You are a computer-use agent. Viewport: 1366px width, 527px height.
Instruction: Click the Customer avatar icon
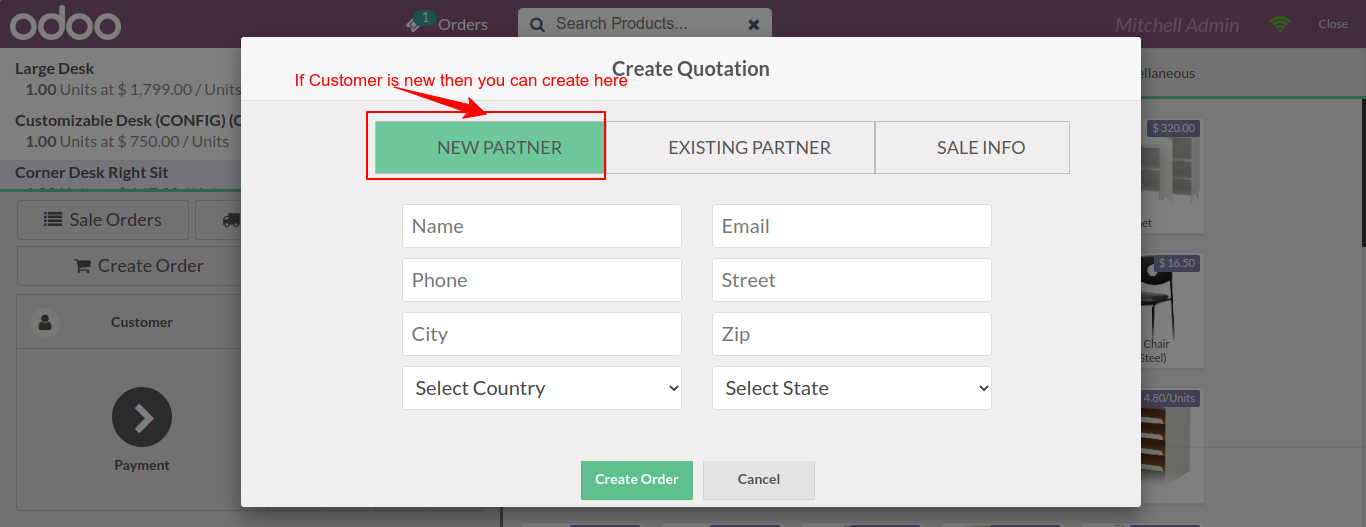45,322
